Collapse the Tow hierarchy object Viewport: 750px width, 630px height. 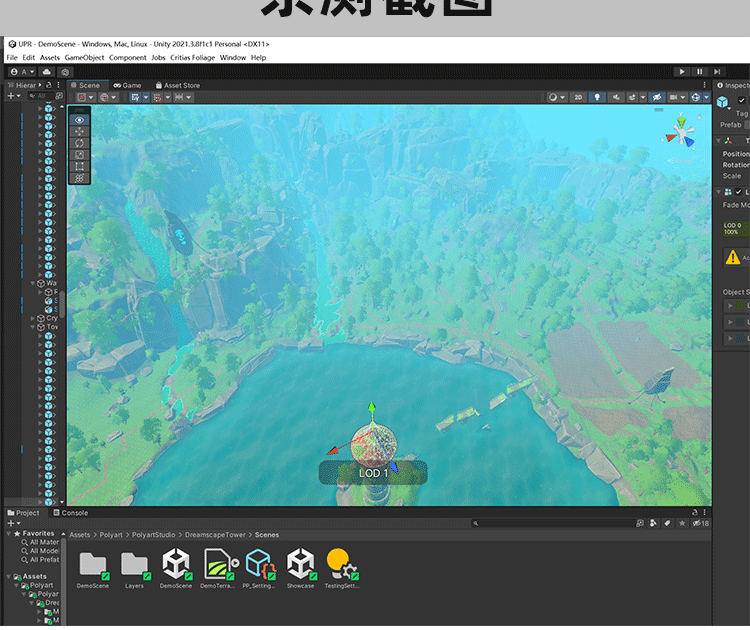click(33, 327)
